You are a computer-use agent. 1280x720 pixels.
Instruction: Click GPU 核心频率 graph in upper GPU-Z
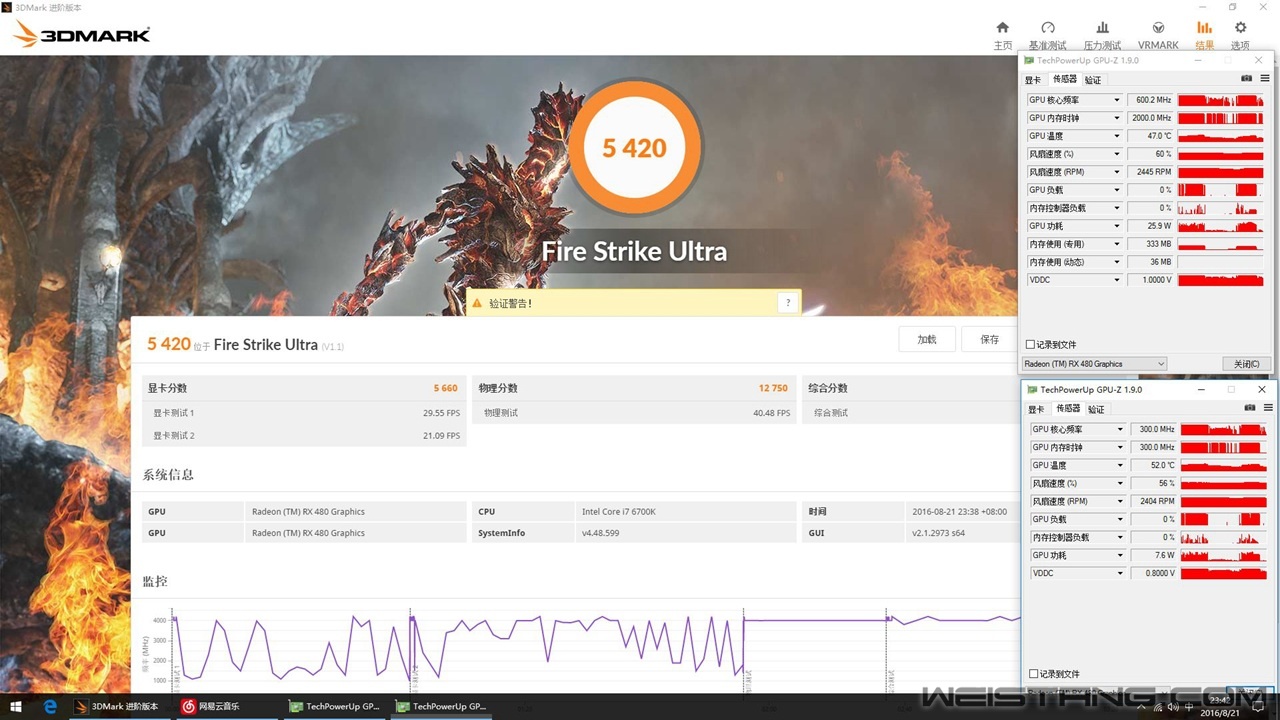click(x=1221, y=100)
